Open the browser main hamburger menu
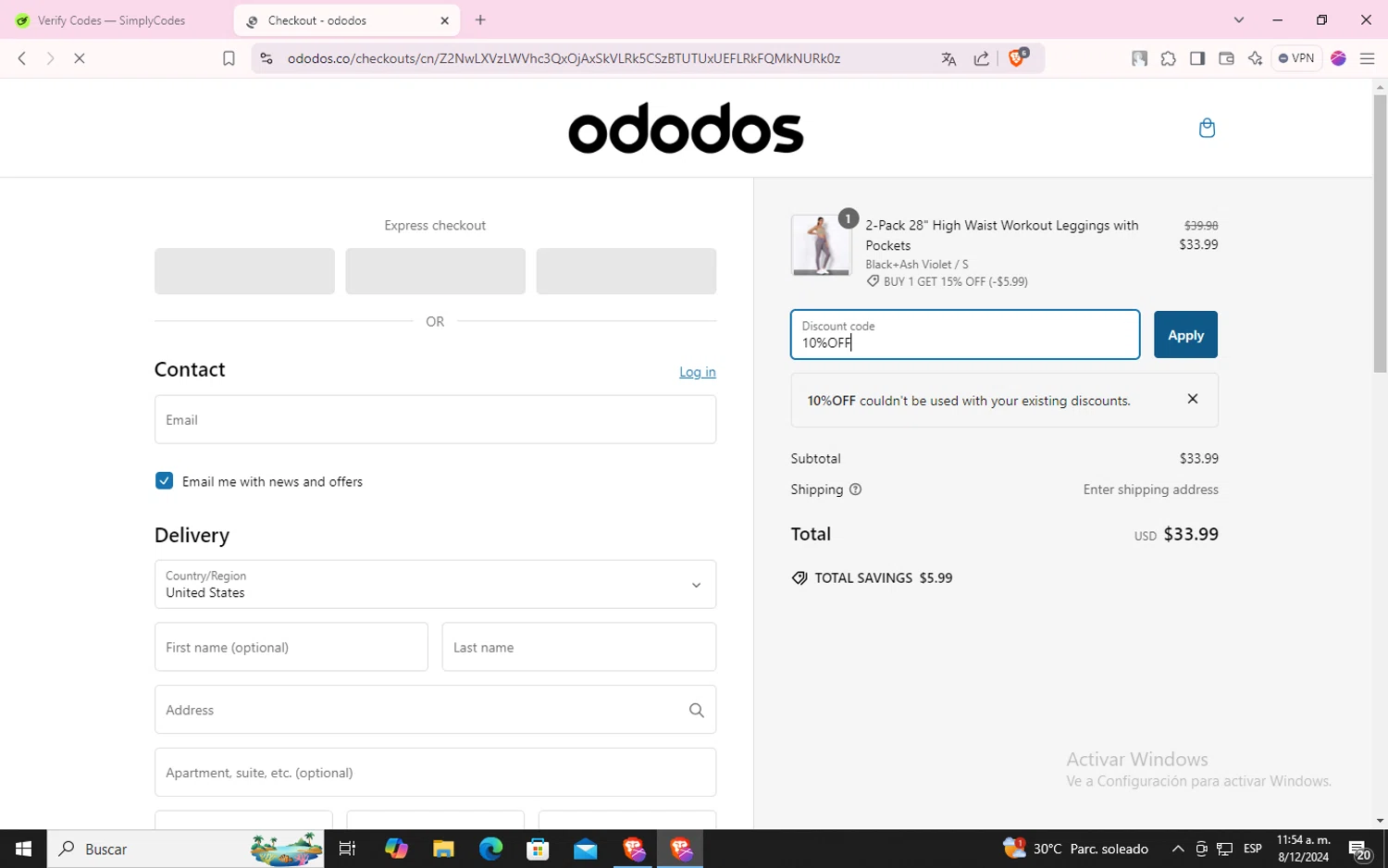This screenshot has width=1388, height=868. pyautogui.click(x=1367, y=58)
